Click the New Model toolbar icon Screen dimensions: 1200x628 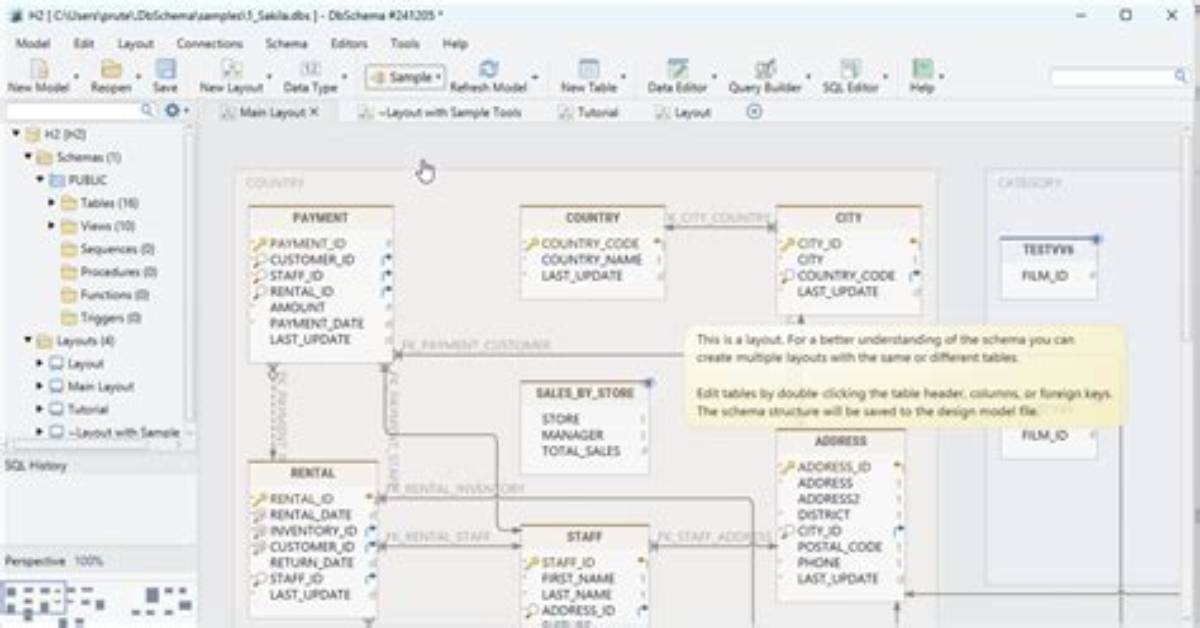(38, 69)
